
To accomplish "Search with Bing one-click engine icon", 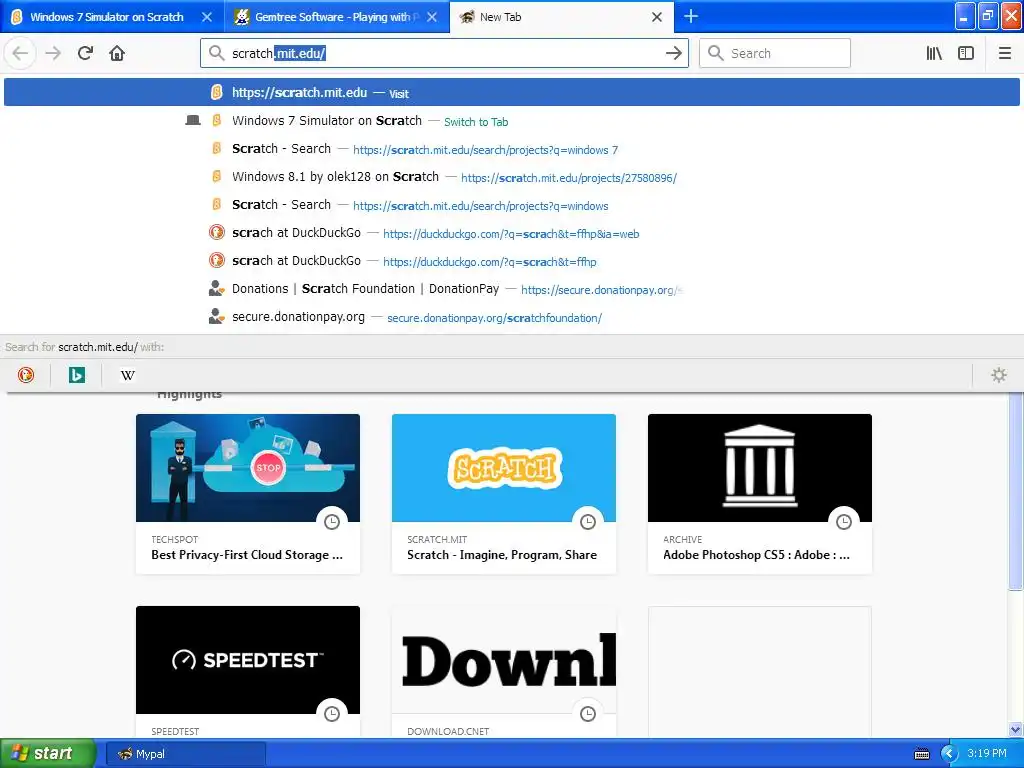I will tap(77, 375).
